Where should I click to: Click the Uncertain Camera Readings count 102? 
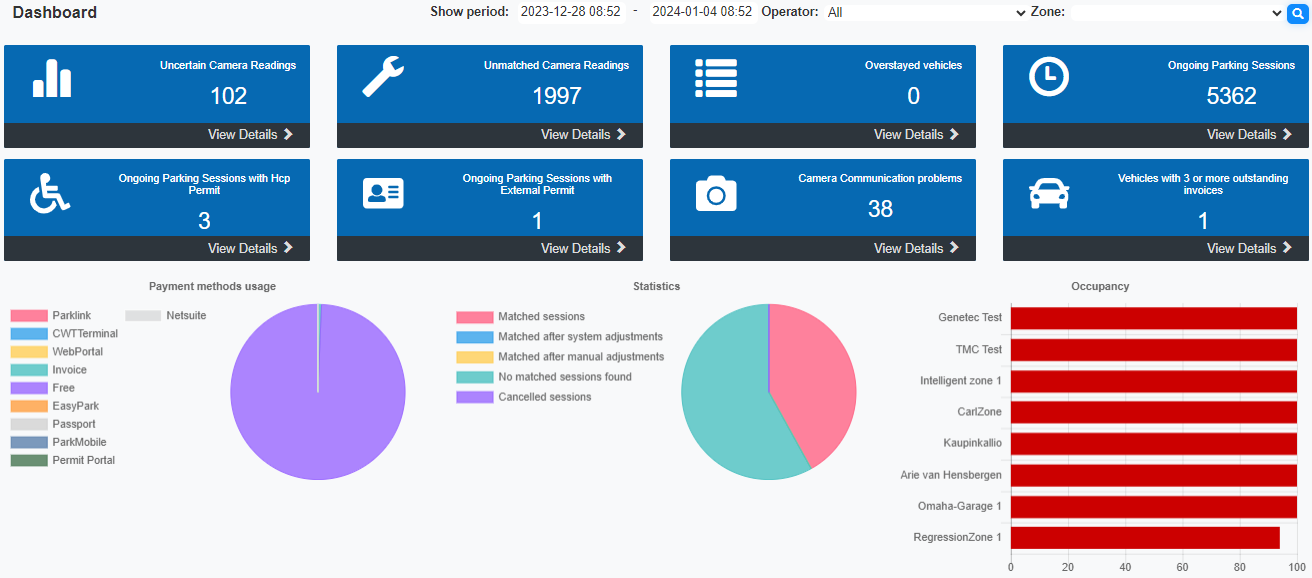pos(228,96)
